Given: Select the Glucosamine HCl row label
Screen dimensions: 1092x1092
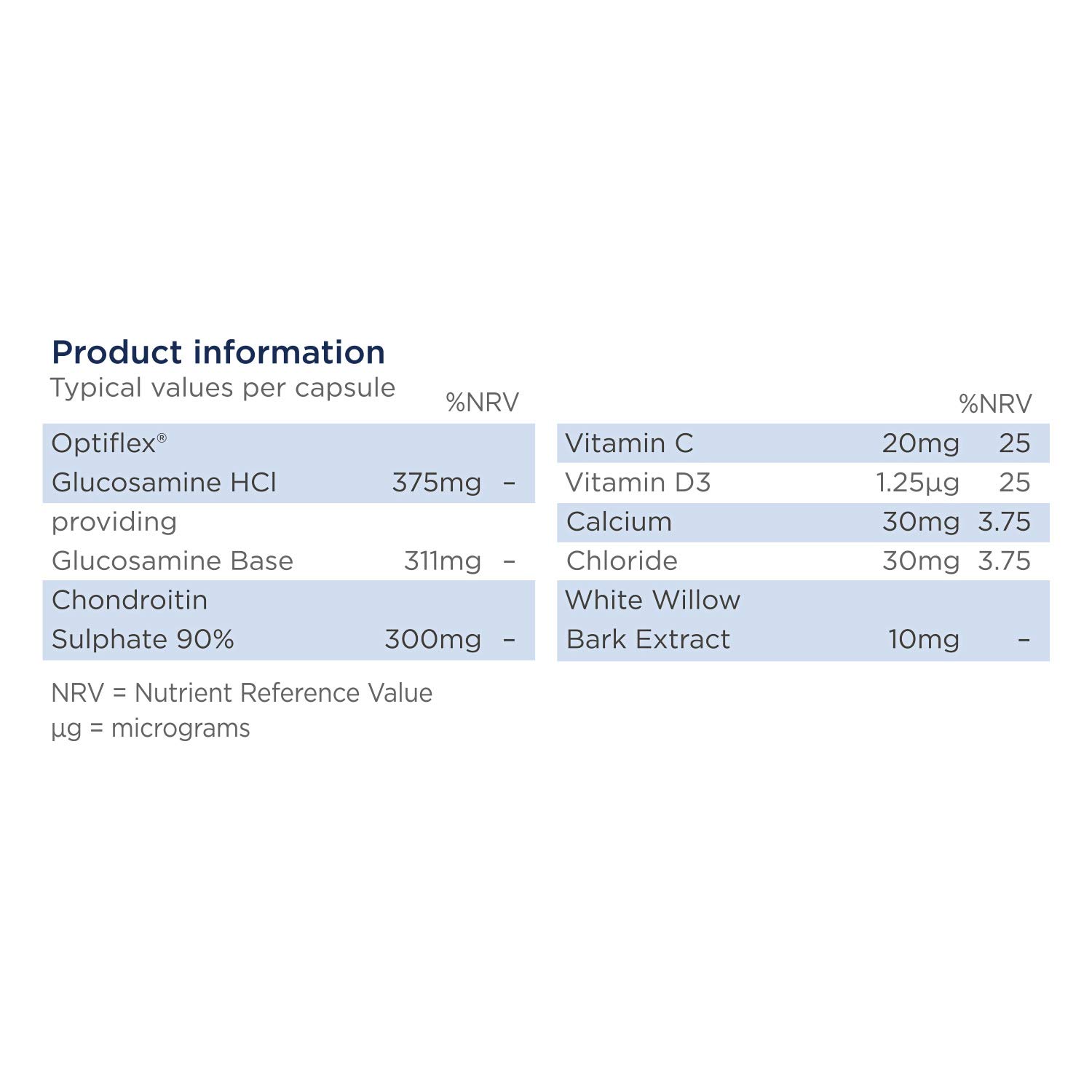Looking at the screenshot, I should coord(164,482).
